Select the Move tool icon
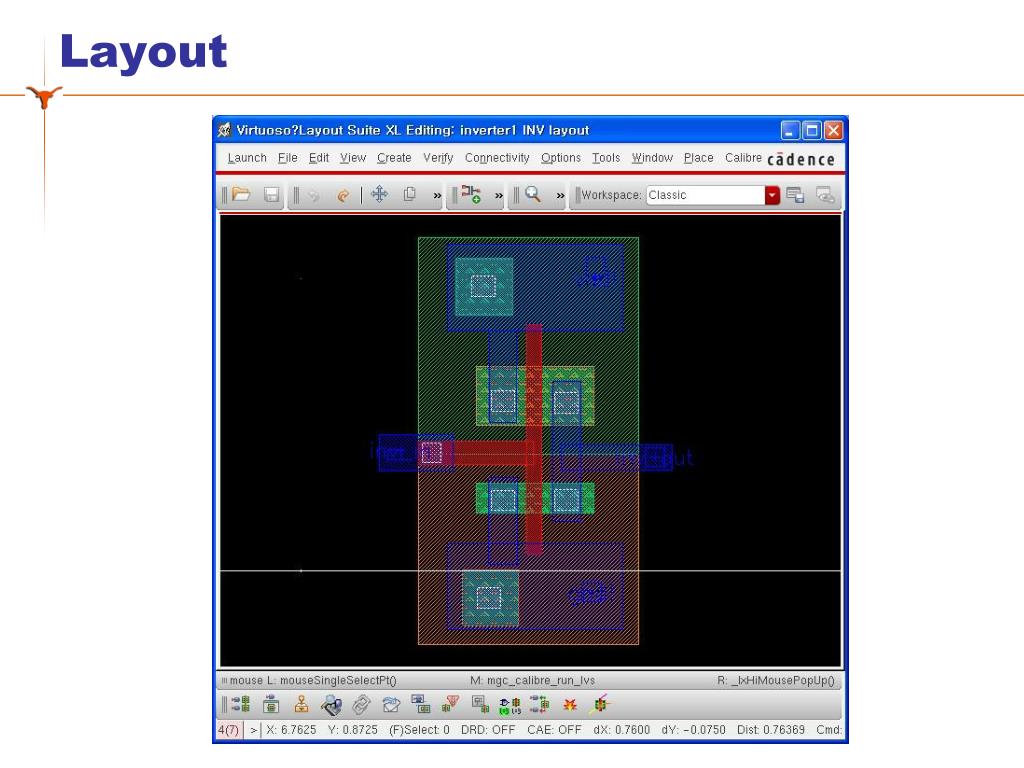The image size is (1024, 768). click(x=379, y=194)
